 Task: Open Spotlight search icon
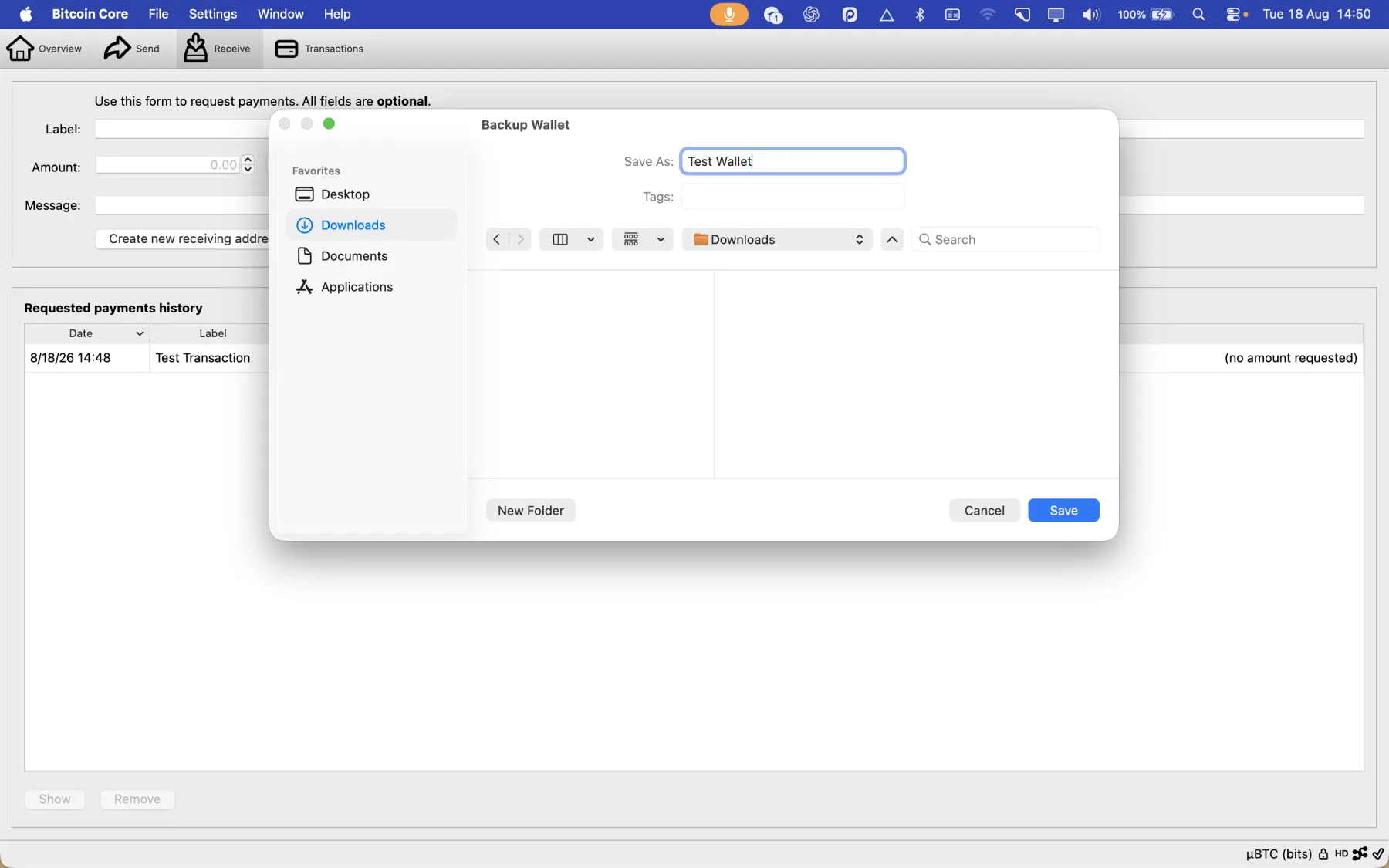1198,14
